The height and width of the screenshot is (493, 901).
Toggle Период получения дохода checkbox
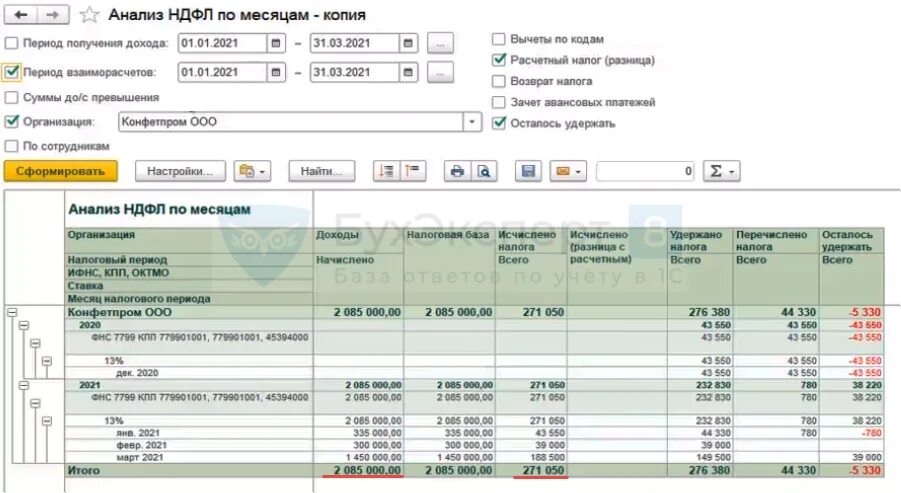11,43
